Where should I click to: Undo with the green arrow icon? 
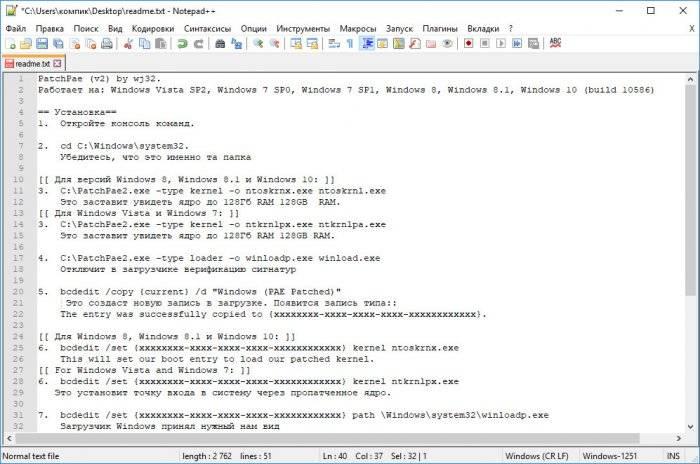coord(182,43)
